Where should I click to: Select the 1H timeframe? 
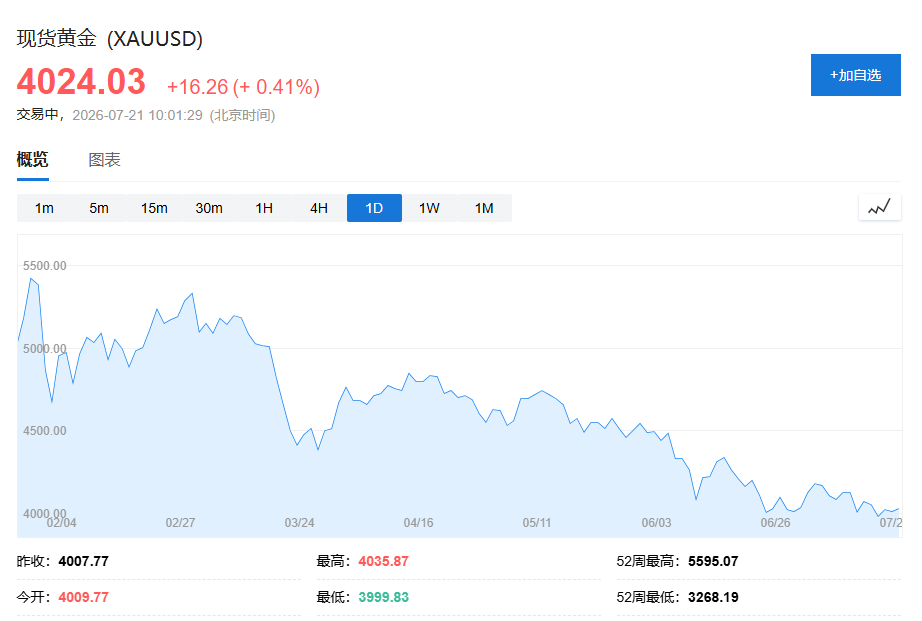tap(264, 208)
